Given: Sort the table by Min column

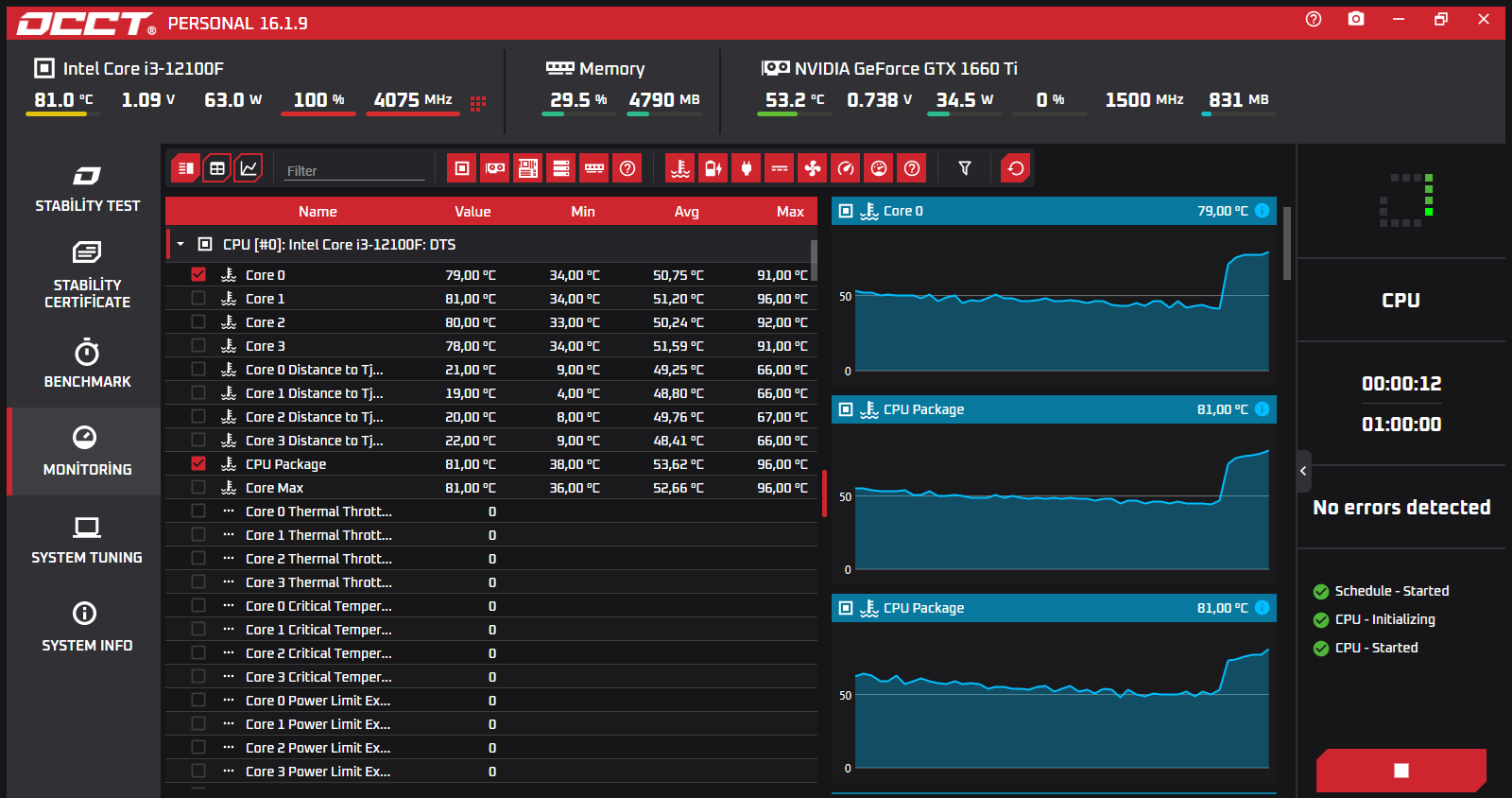Looking at the screenshot, I should (583, 212).
